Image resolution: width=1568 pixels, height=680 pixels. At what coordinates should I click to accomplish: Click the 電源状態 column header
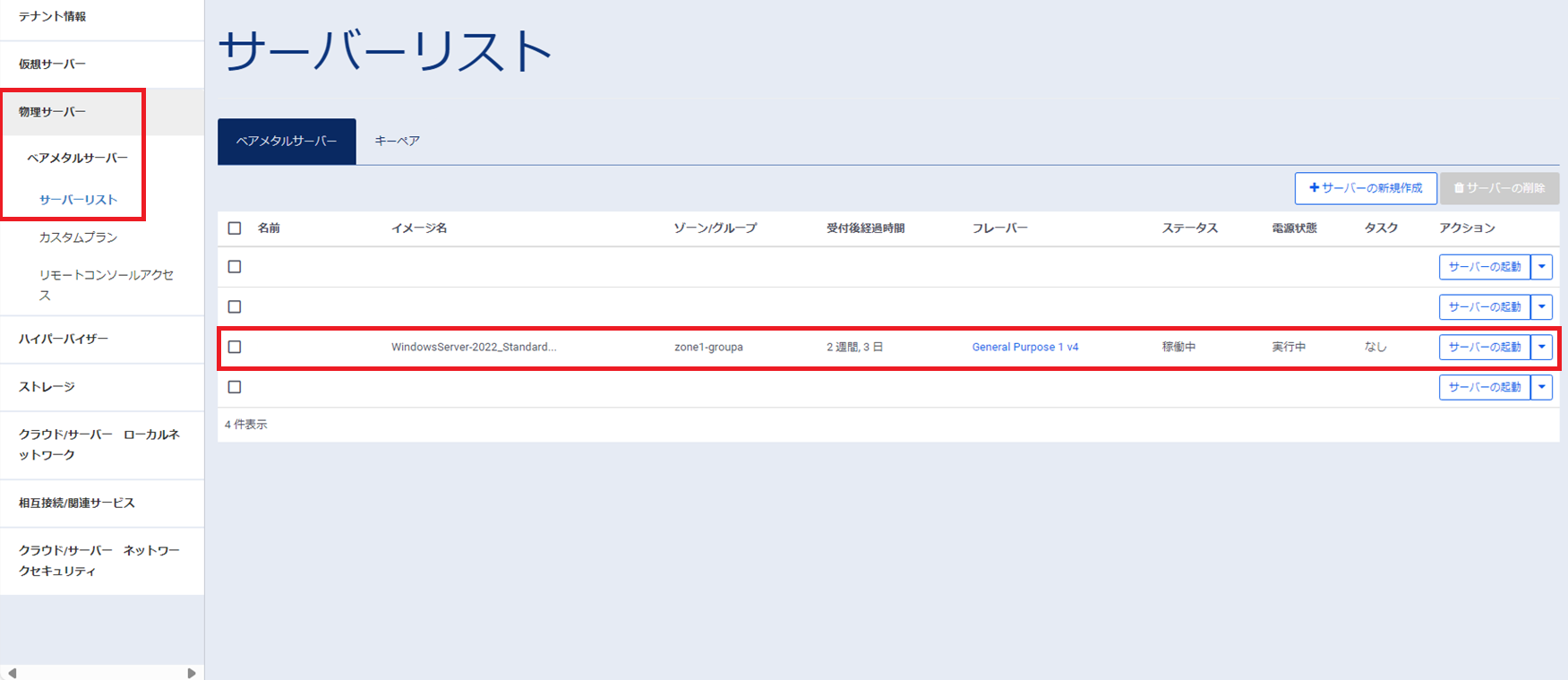point(1294,228)
